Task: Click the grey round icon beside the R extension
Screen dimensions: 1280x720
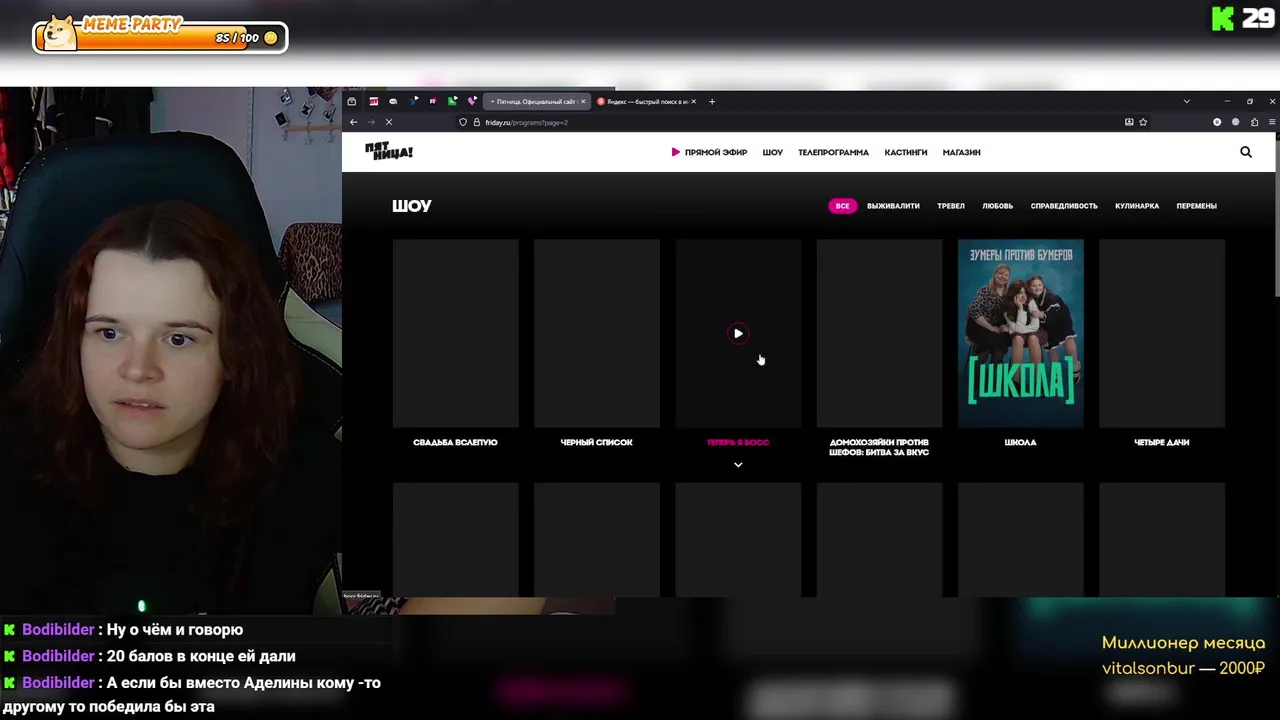Action: 1235,122
